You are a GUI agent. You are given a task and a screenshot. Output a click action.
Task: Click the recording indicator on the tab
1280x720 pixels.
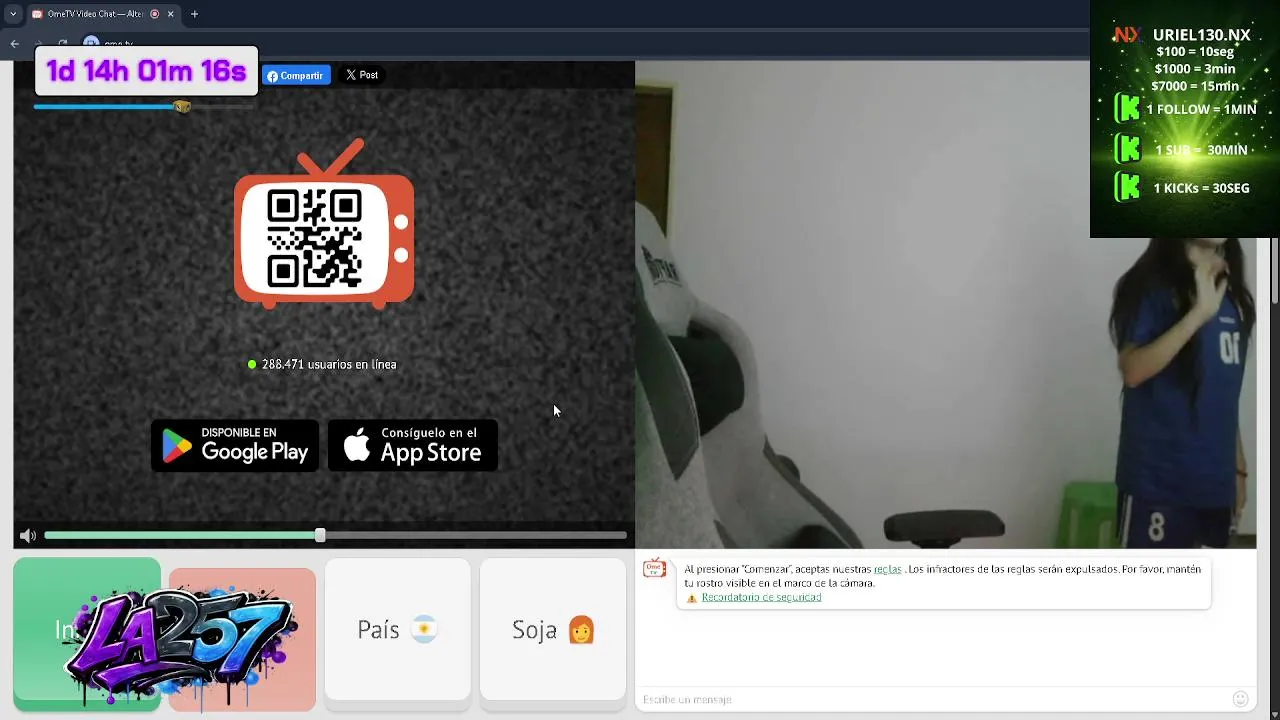[155, 14]
